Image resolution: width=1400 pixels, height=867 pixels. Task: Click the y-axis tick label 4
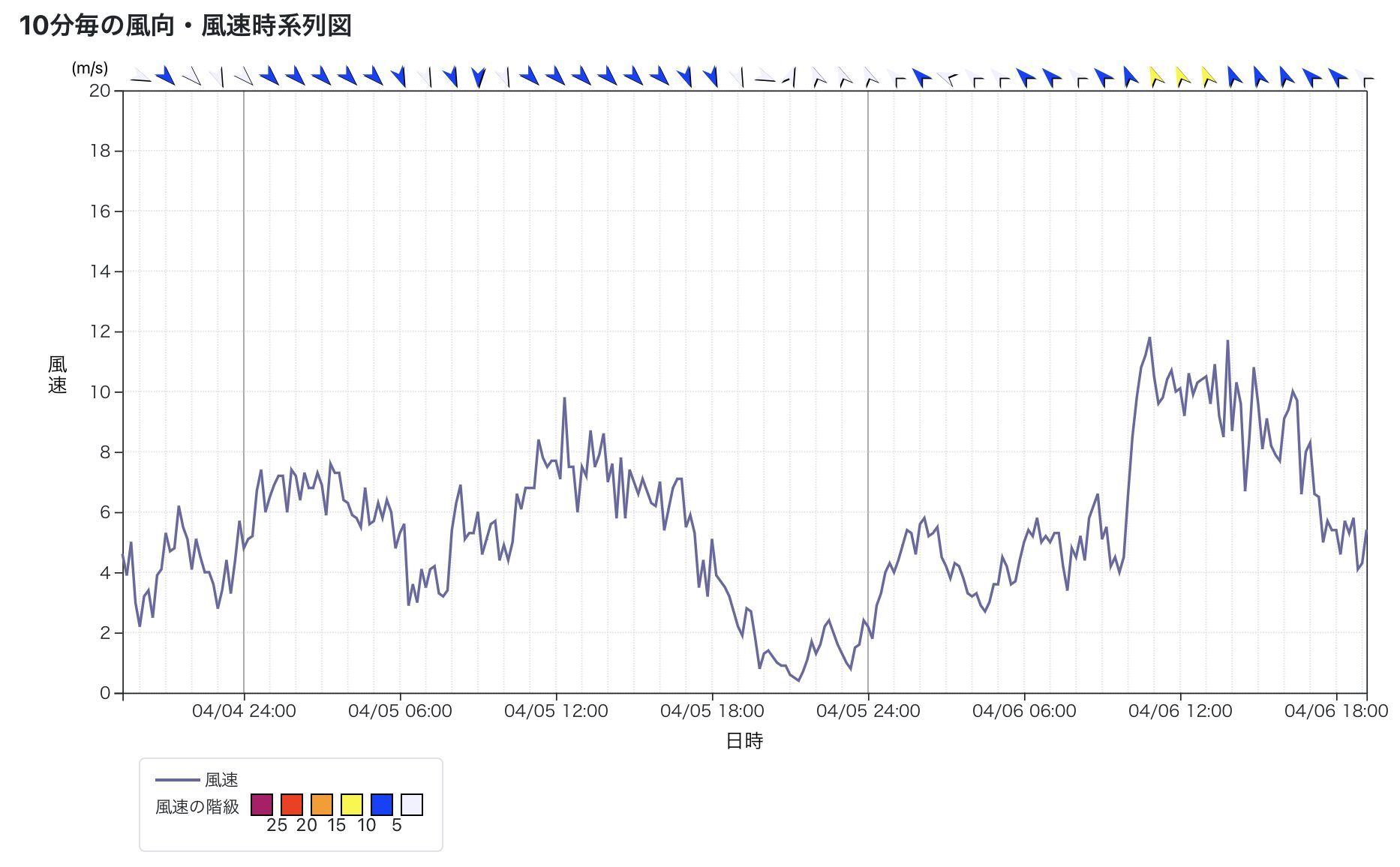pyautogui.click(x=105, y=573)
